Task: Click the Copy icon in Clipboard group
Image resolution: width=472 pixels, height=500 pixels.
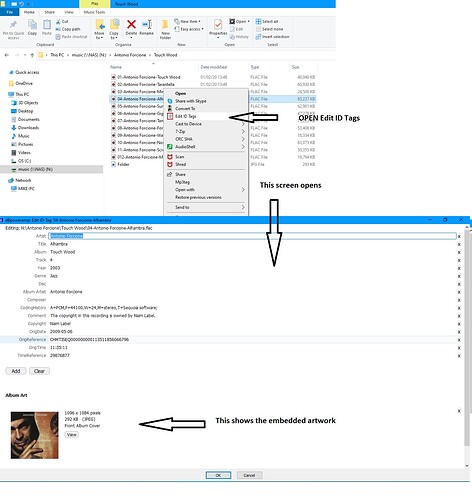Action: click(32, 24)
